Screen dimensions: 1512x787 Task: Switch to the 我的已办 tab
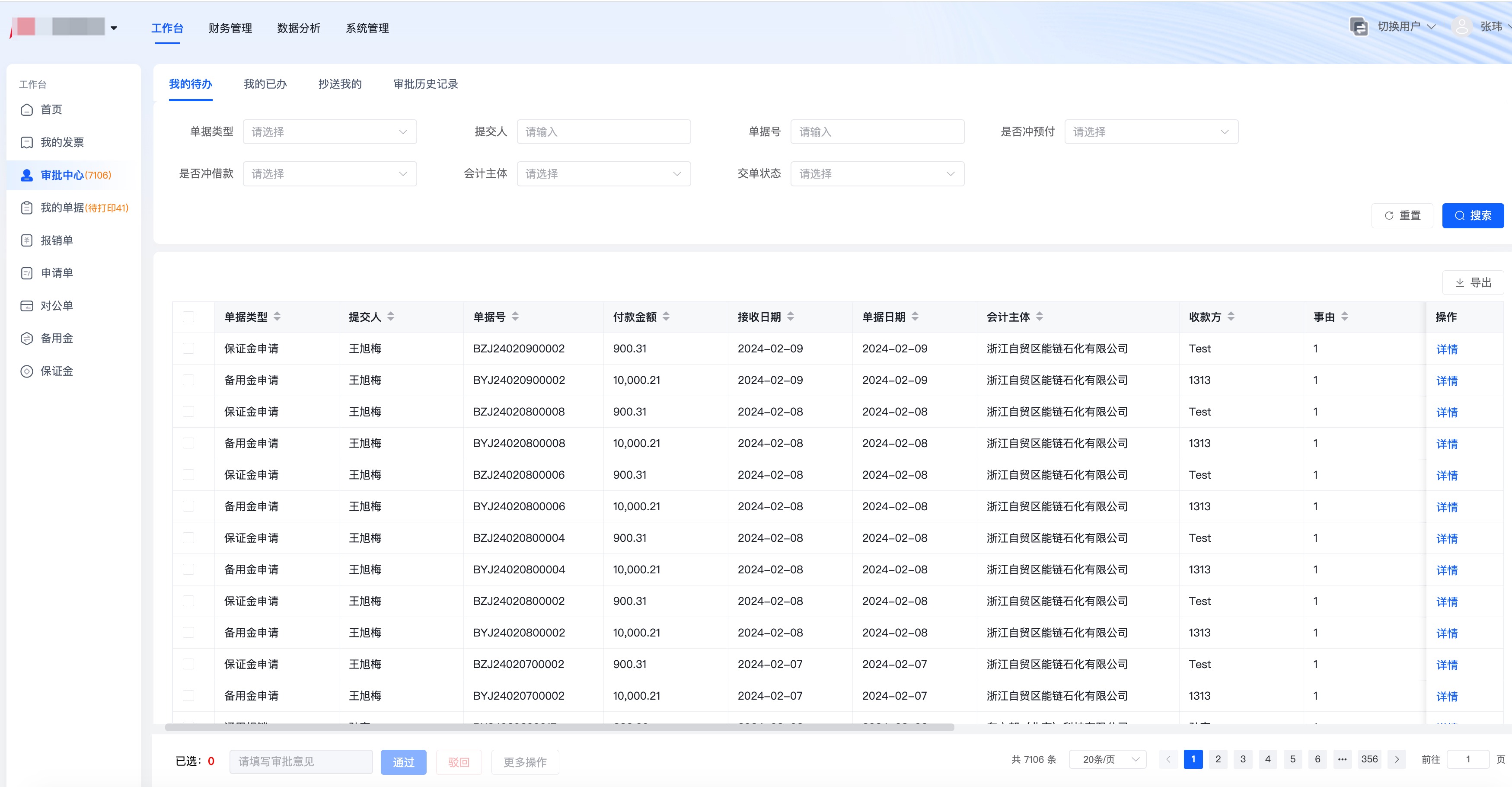point(265,84)
